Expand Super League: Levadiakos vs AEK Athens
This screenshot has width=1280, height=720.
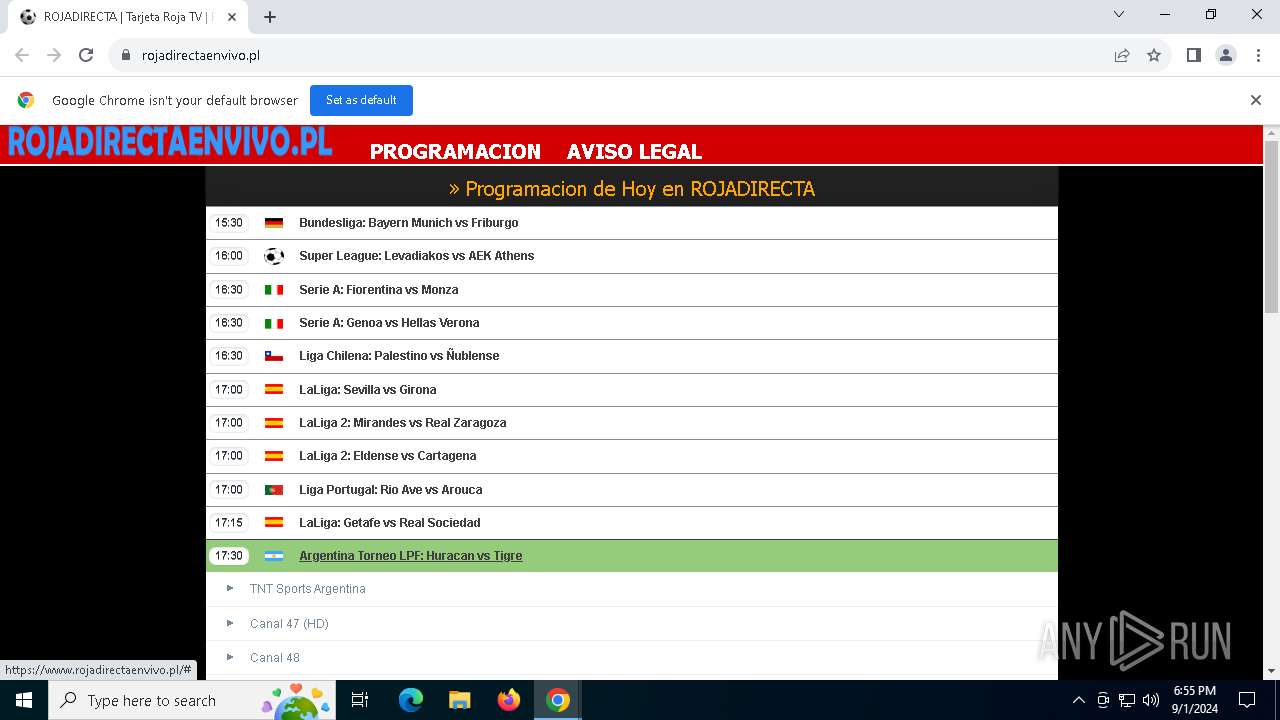pos(416,256)
